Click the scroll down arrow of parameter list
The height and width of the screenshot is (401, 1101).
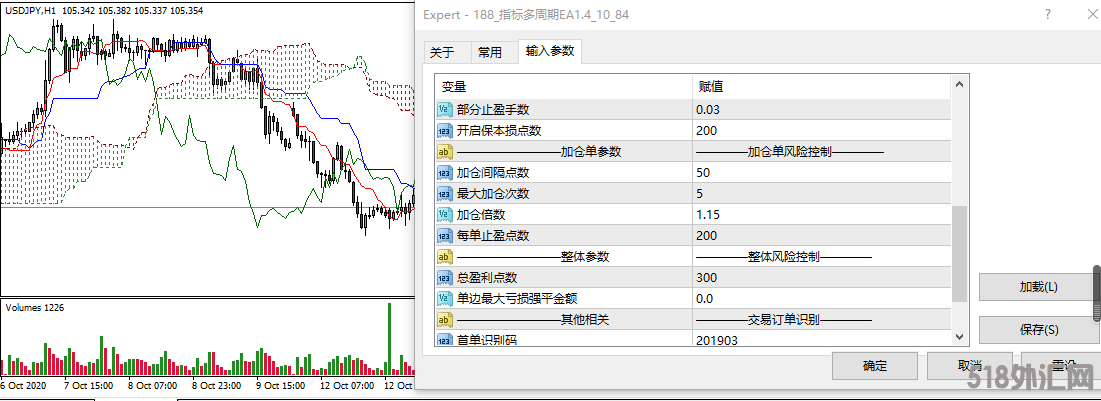(x=959, y=337)
